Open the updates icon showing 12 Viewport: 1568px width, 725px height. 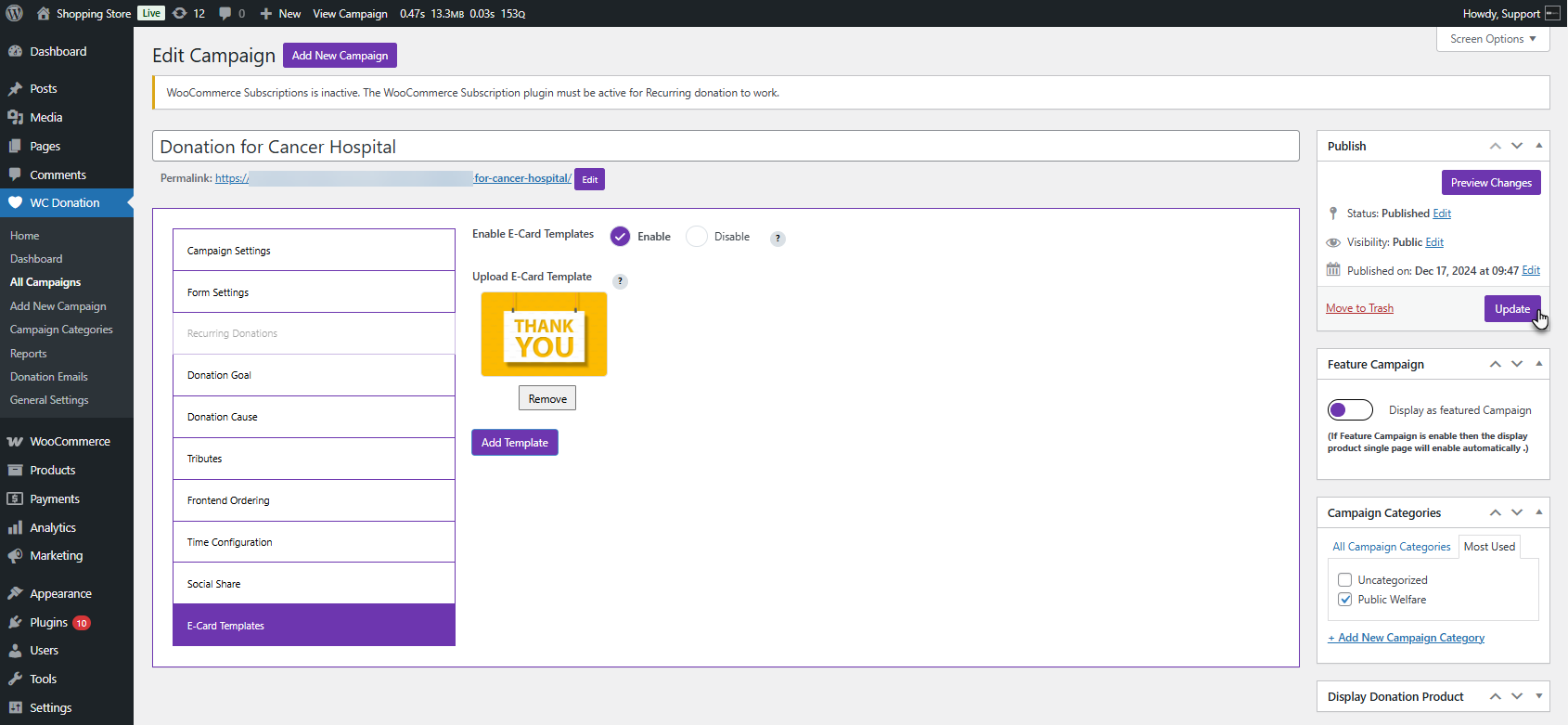pos(180,13)
